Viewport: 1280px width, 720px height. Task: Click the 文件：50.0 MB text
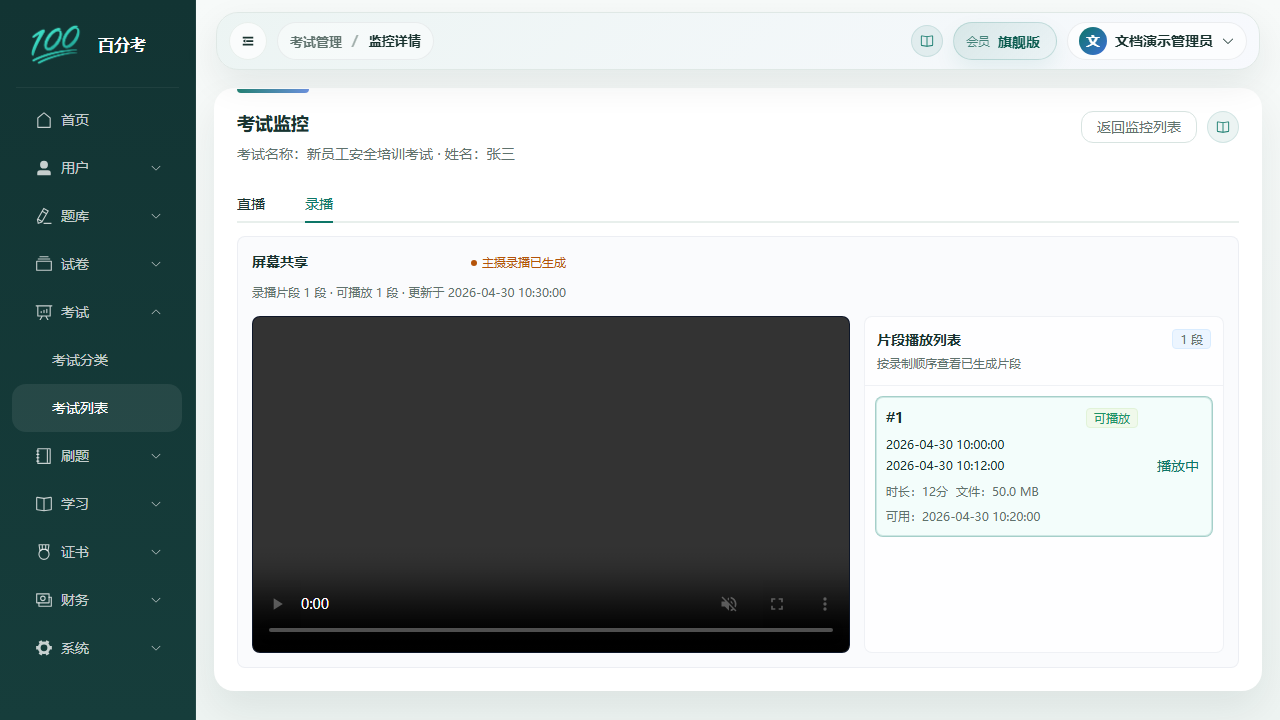coord(997,492)
